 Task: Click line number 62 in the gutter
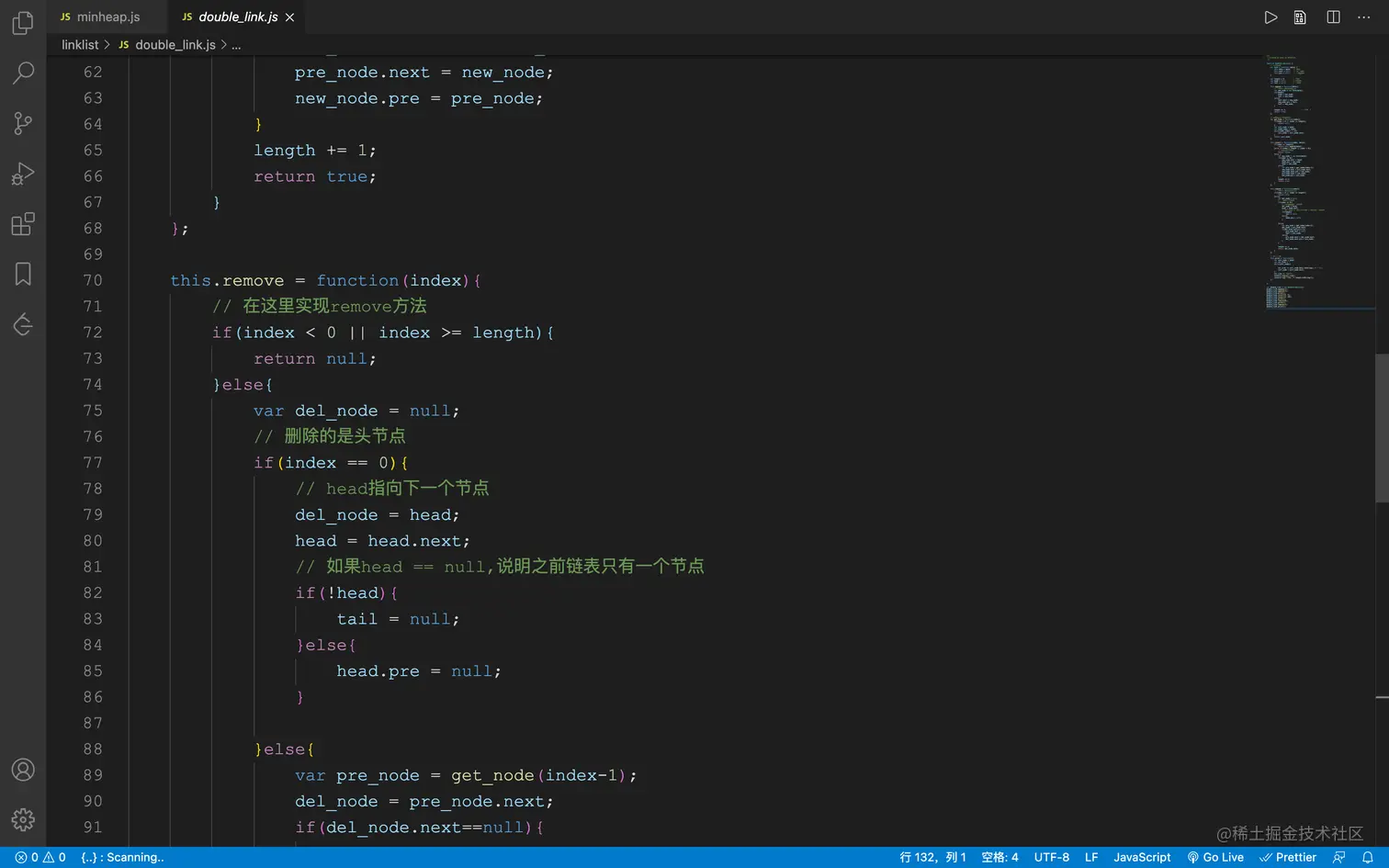click(93, 72)
